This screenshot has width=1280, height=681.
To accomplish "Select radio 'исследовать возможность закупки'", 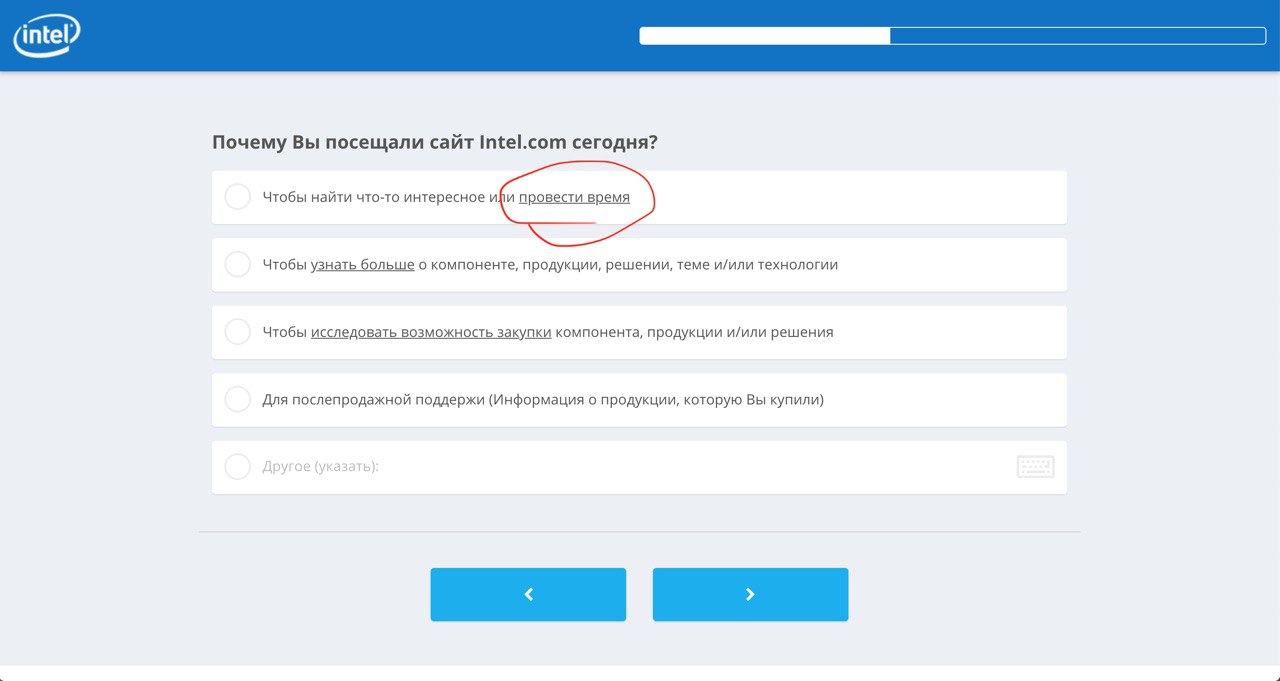I will coord(237,332).
